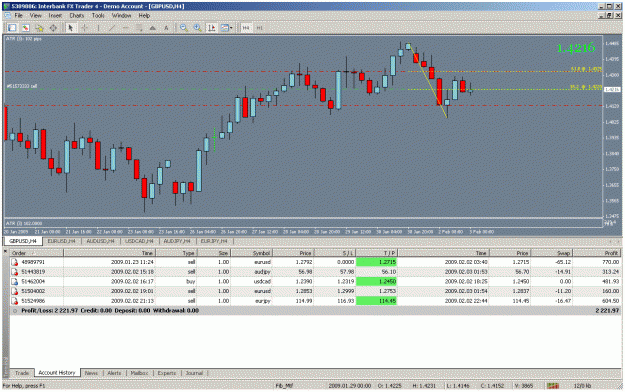The width and height of the screenshot is (625, 392).
Task: Open the Navigator folder-star toolbar icon
Action: point(39,28)
